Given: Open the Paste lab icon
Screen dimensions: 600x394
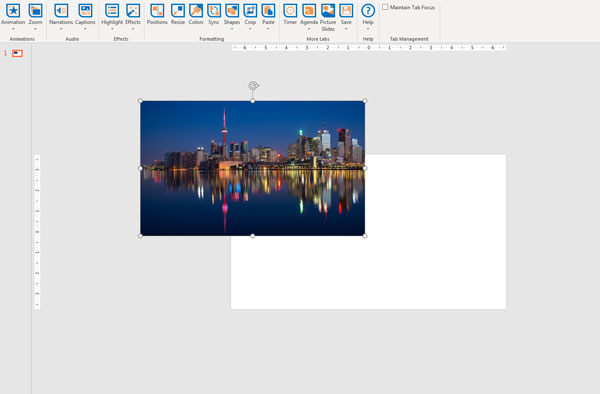Looking at the screenshot, I should 268,10.
